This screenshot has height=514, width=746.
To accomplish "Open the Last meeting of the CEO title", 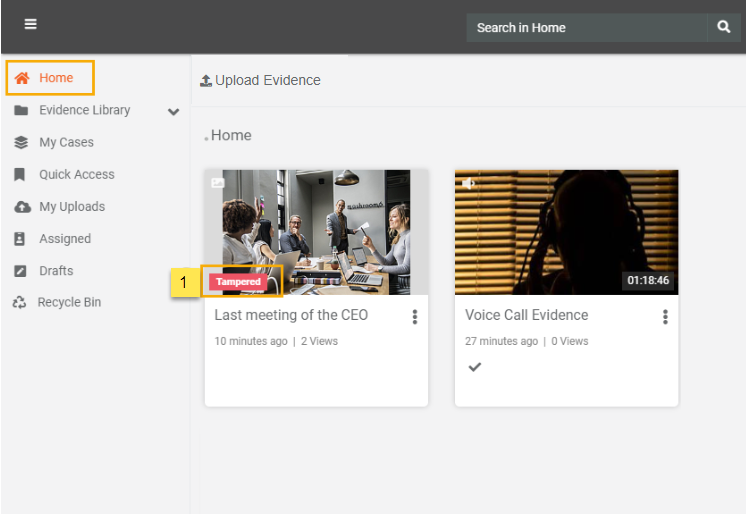I will (291, 315).
